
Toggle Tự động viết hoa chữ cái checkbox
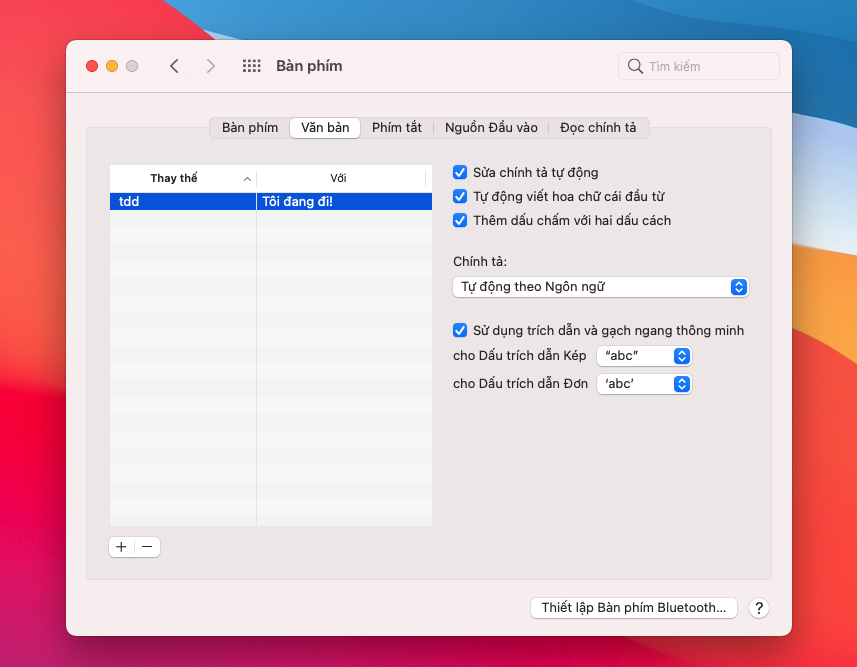(460, 196)
